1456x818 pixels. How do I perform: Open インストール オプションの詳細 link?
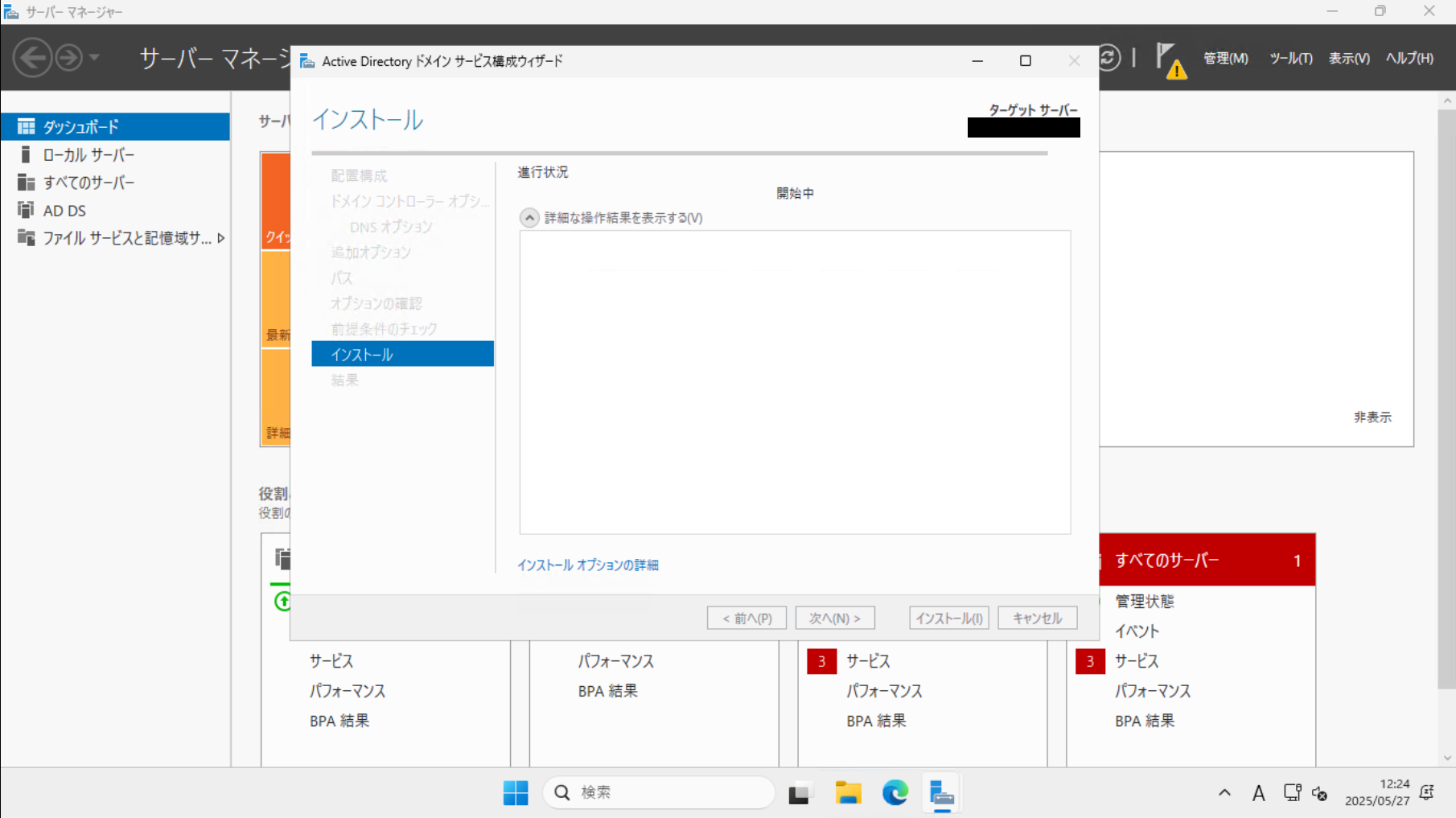[588, 565]
